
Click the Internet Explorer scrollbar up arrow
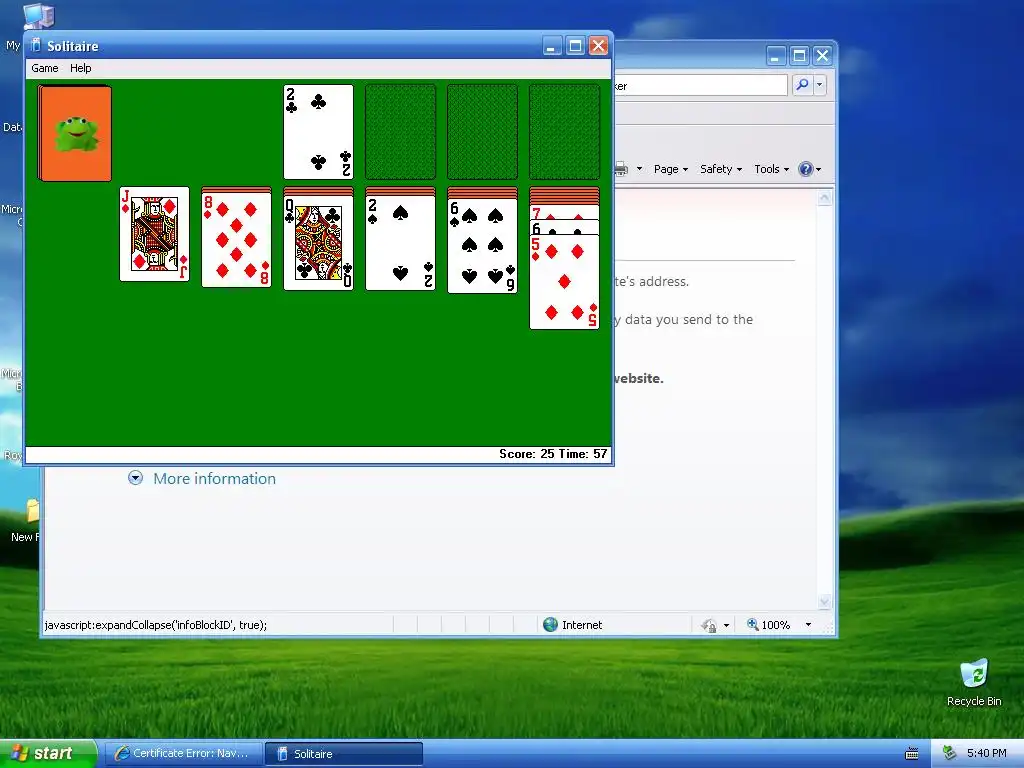pos(824,198)
